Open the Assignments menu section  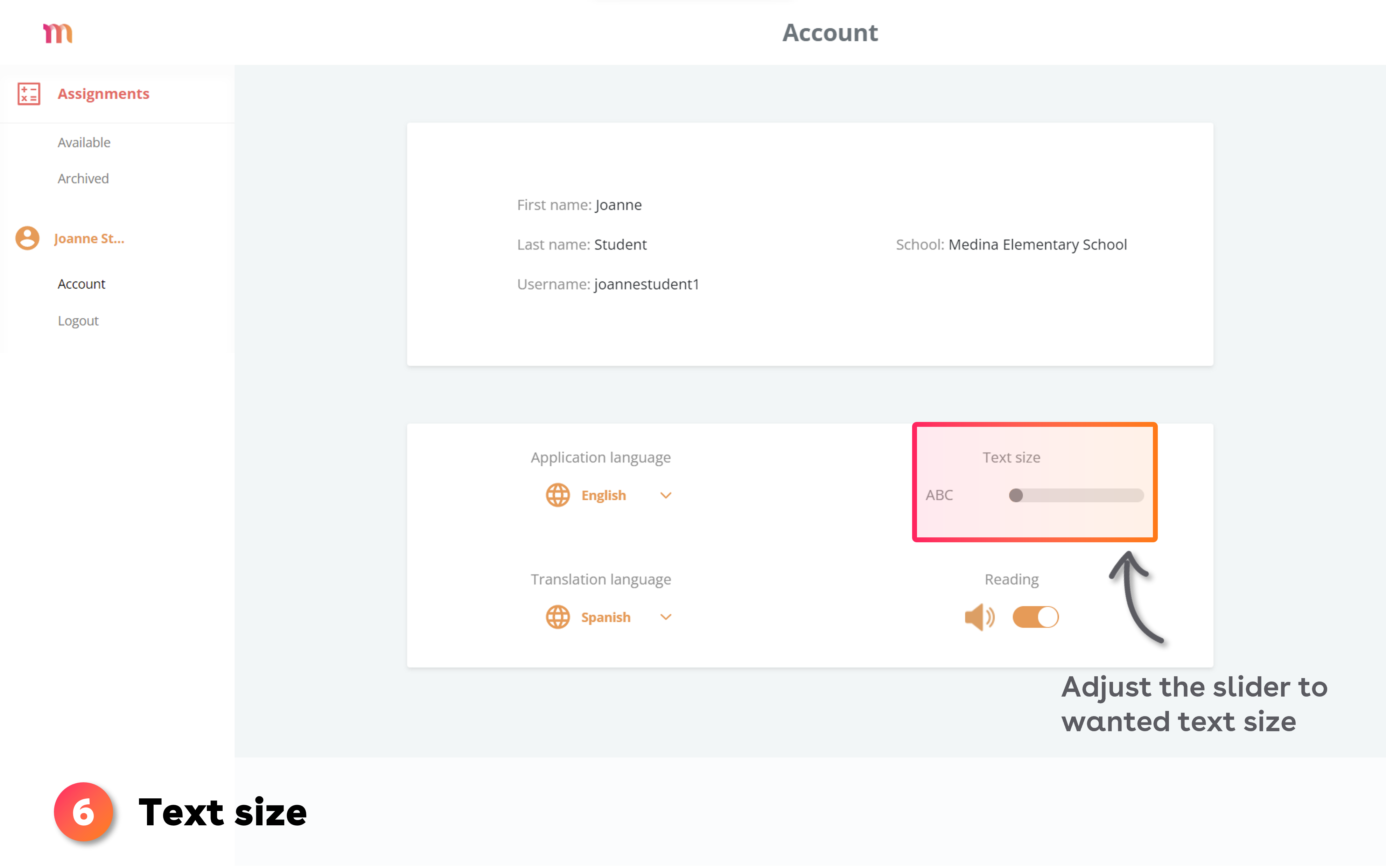coord(103,93)
